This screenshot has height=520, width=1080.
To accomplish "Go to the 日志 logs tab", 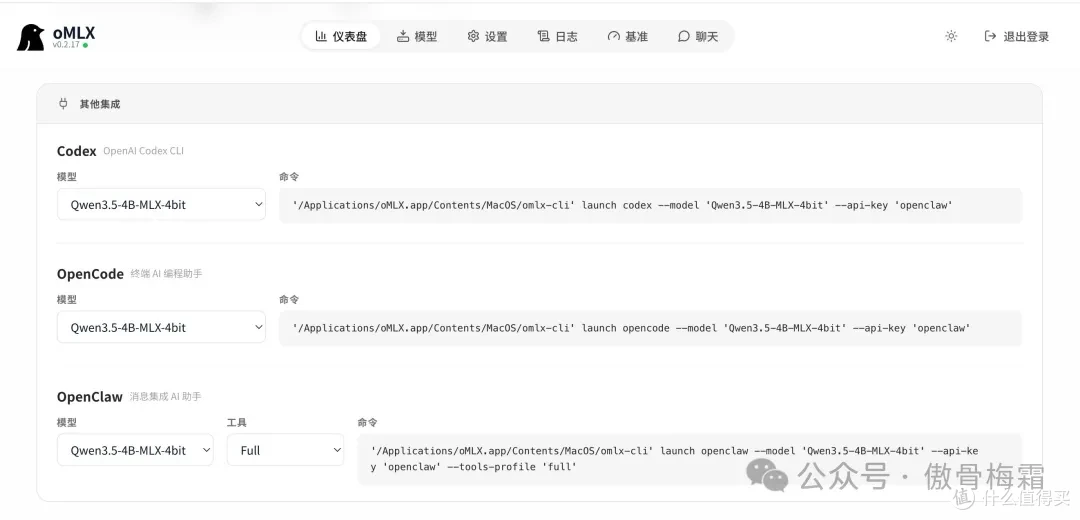I will coord(557,37).
